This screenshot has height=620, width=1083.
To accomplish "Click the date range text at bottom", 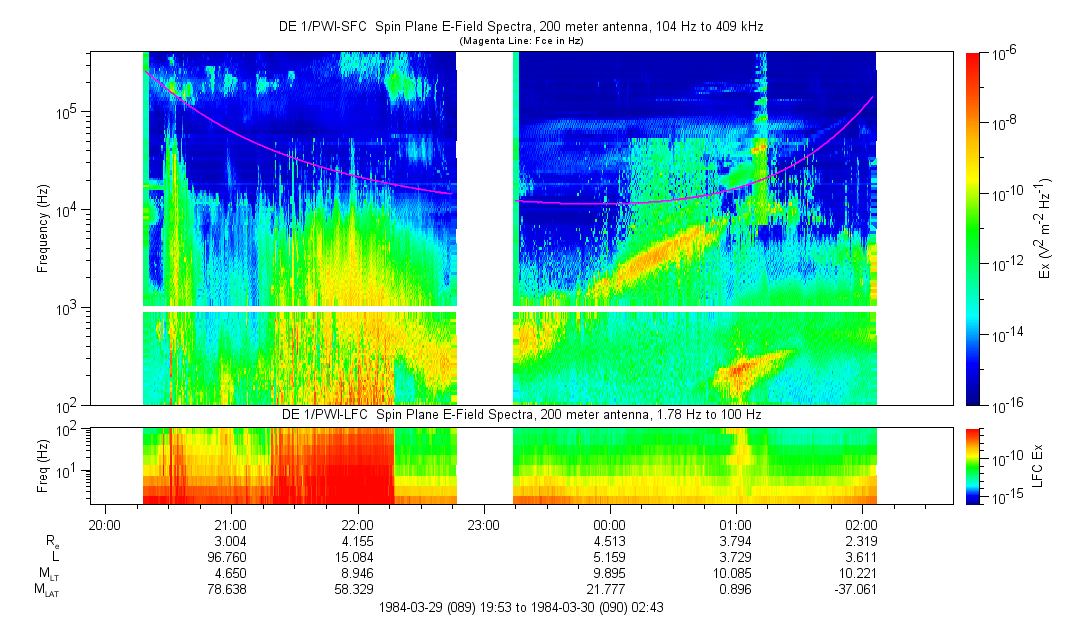I will pos(520,607).
